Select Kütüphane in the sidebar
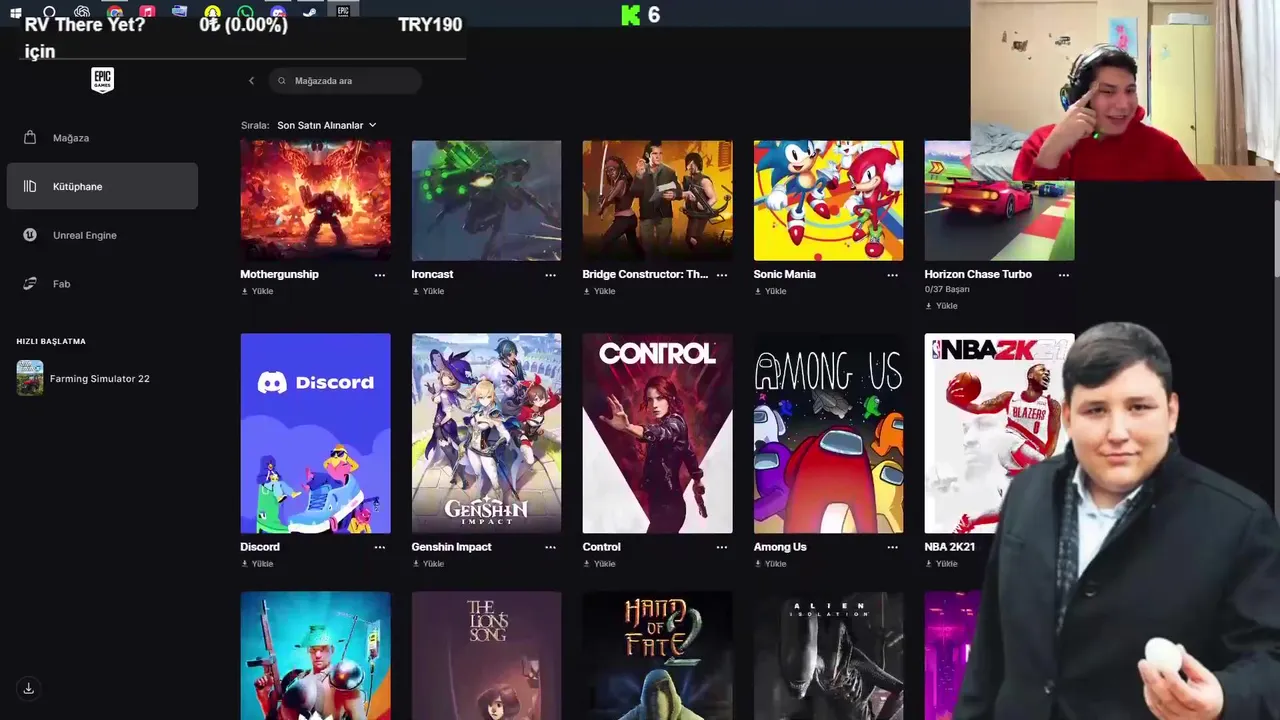Image resolution: width=1280 pixels, height=720 pixels. (x=102, y=187)
